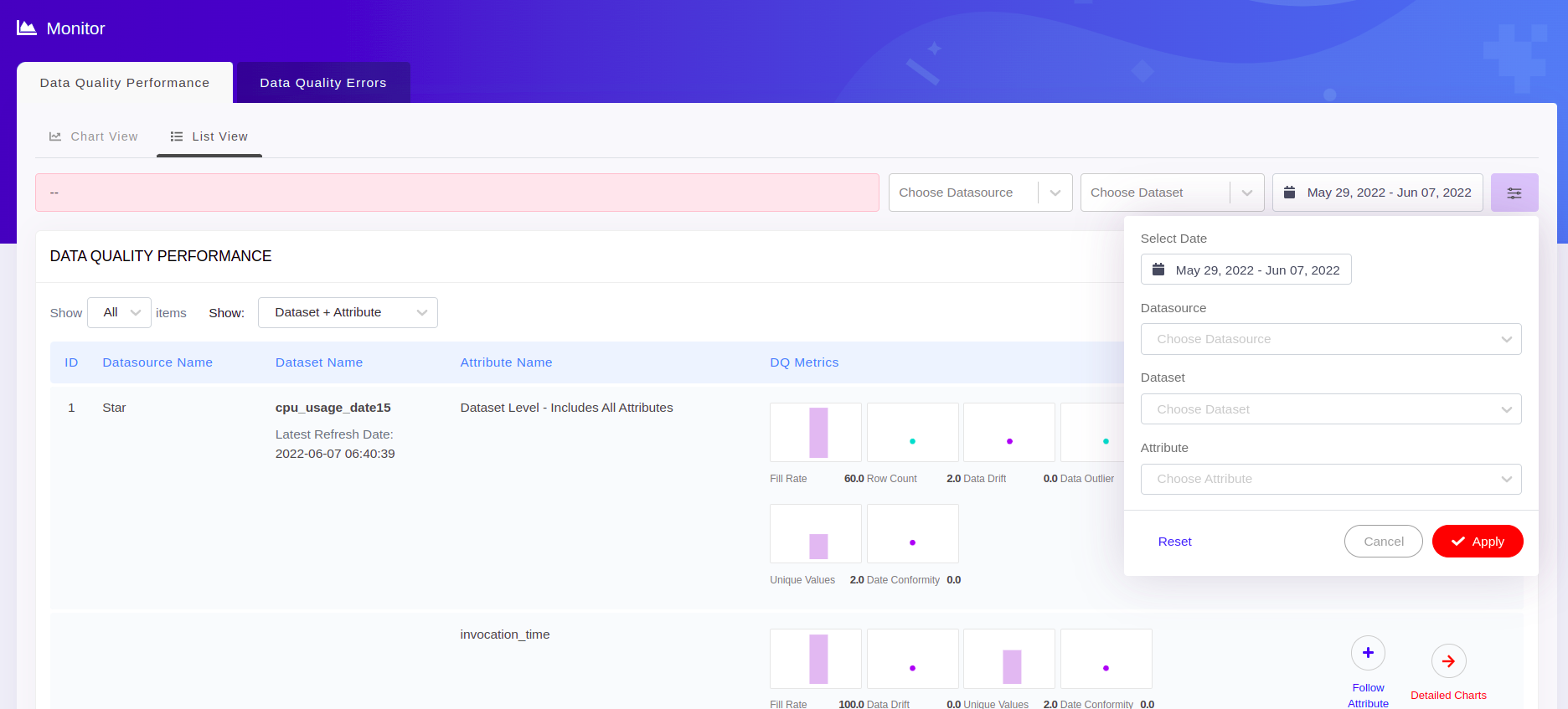Open the Dataset + Attribute show dropdown

tap(348, 312)
